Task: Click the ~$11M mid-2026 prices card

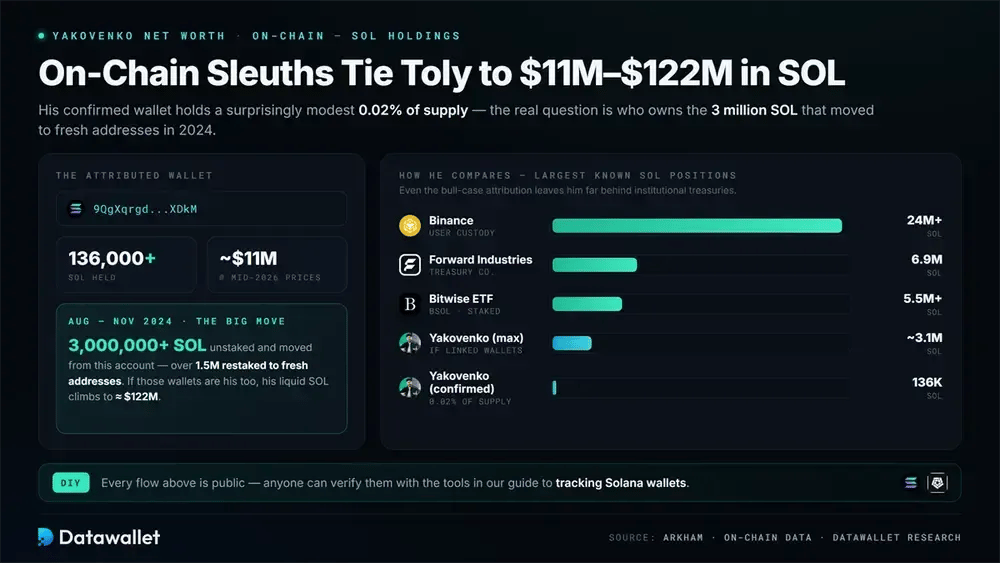Action: pos(277,265)
